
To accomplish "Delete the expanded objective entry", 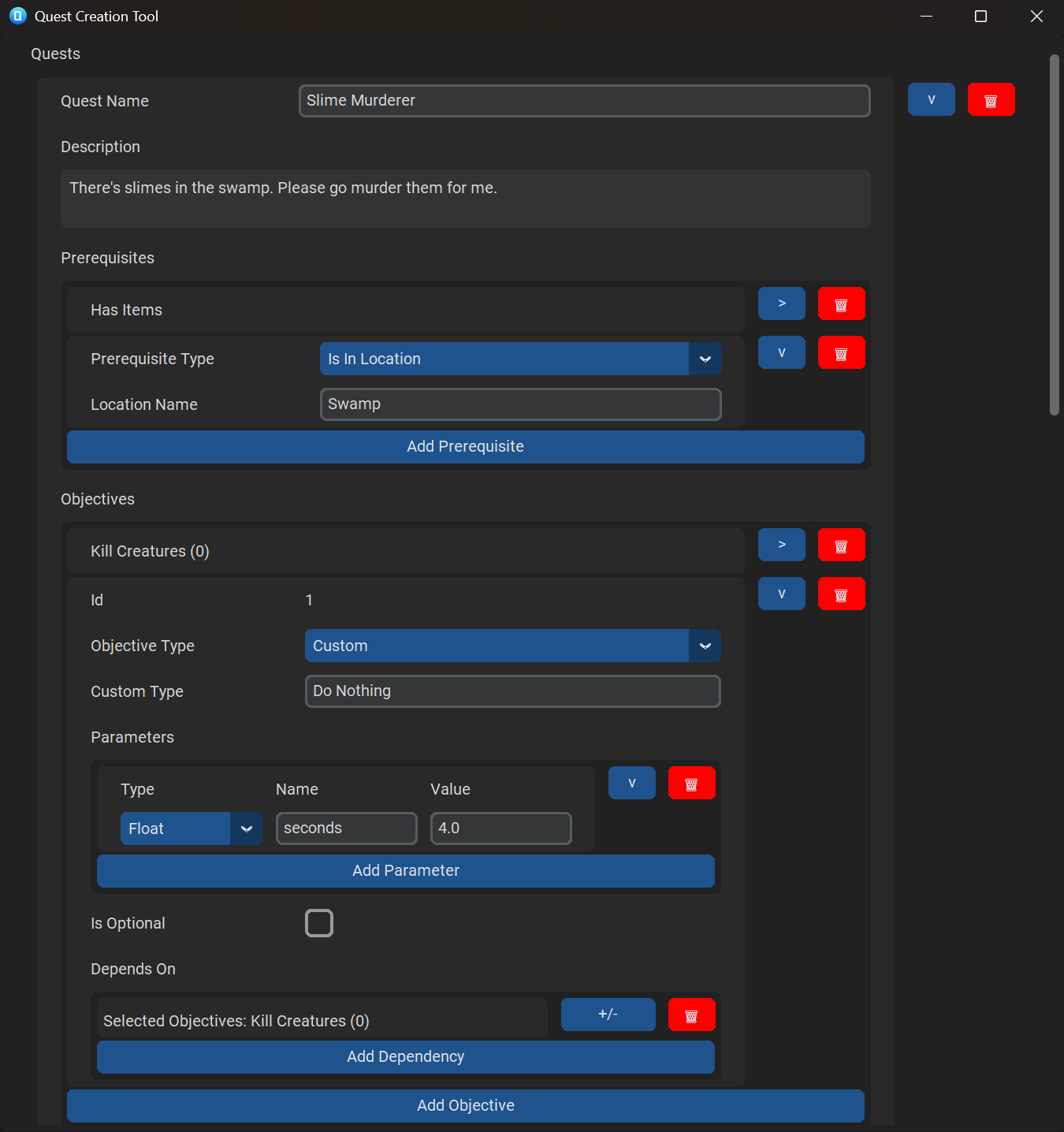I will tap(841, 594).
